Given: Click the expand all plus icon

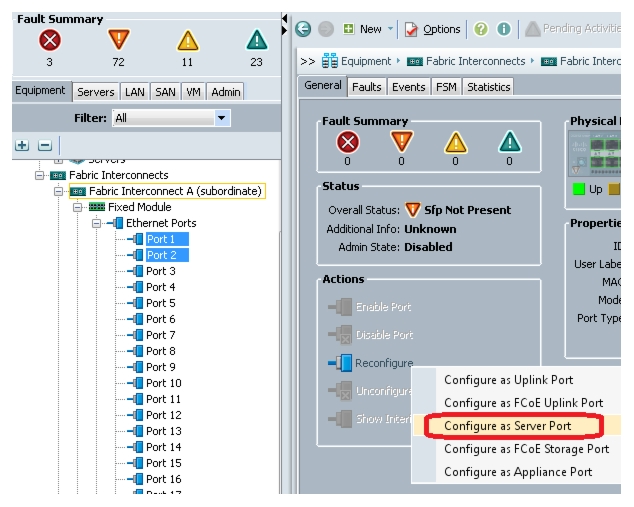Looking at the screenshot, I should [x=22, y=145].
